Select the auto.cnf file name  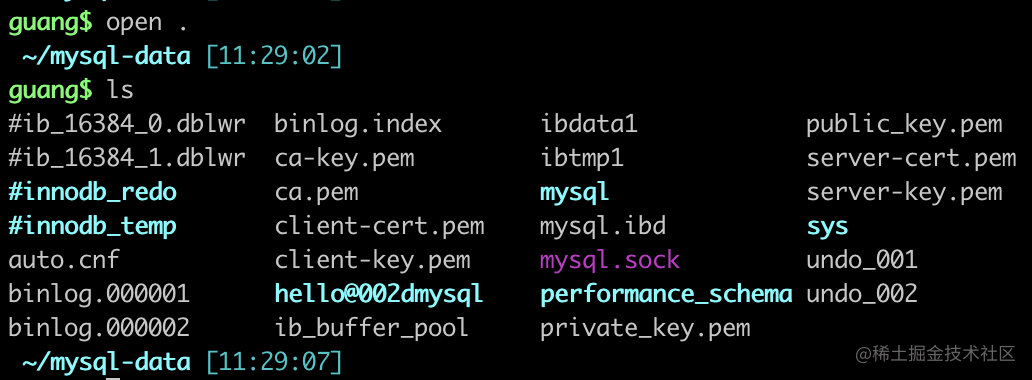point(64,259)
